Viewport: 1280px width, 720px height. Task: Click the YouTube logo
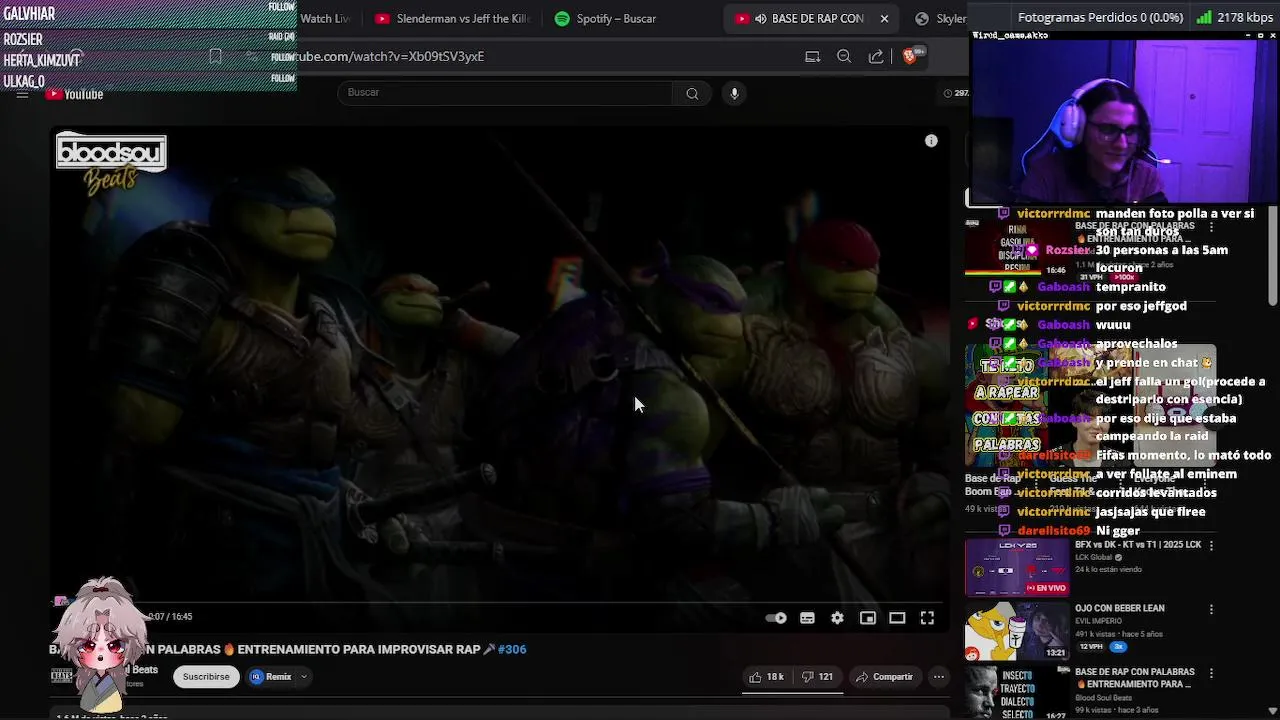coord(74,94)
